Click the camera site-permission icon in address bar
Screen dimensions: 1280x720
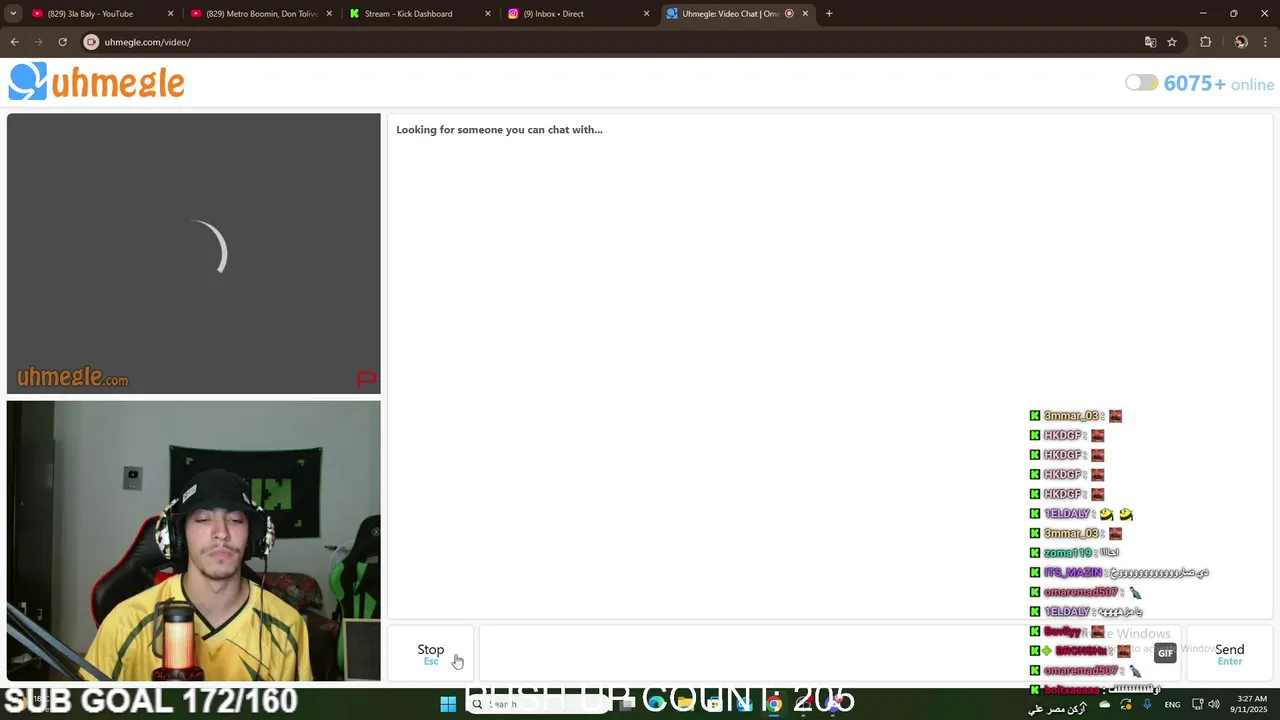pos(91,42)
